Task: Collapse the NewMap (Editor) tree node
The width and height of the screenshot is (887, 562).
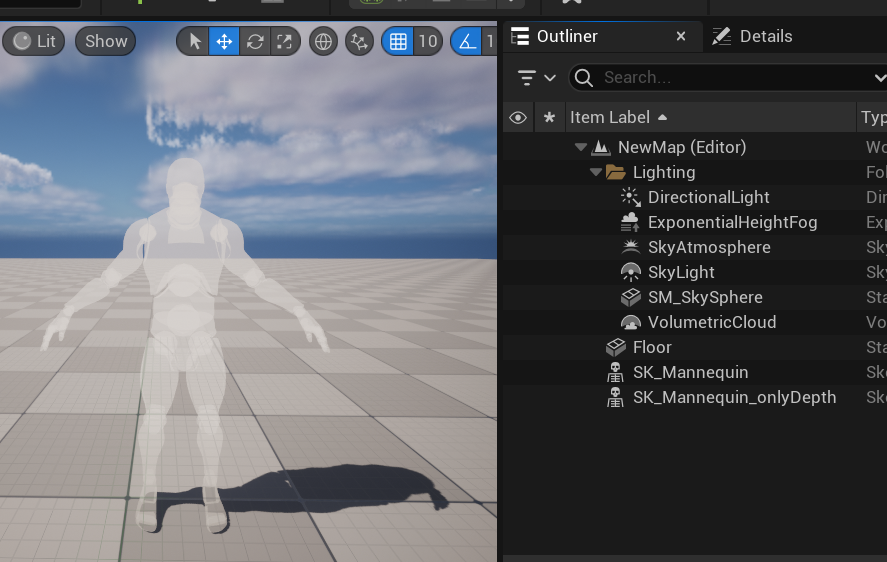Action: pyautogui.click(x=581, y=147)
